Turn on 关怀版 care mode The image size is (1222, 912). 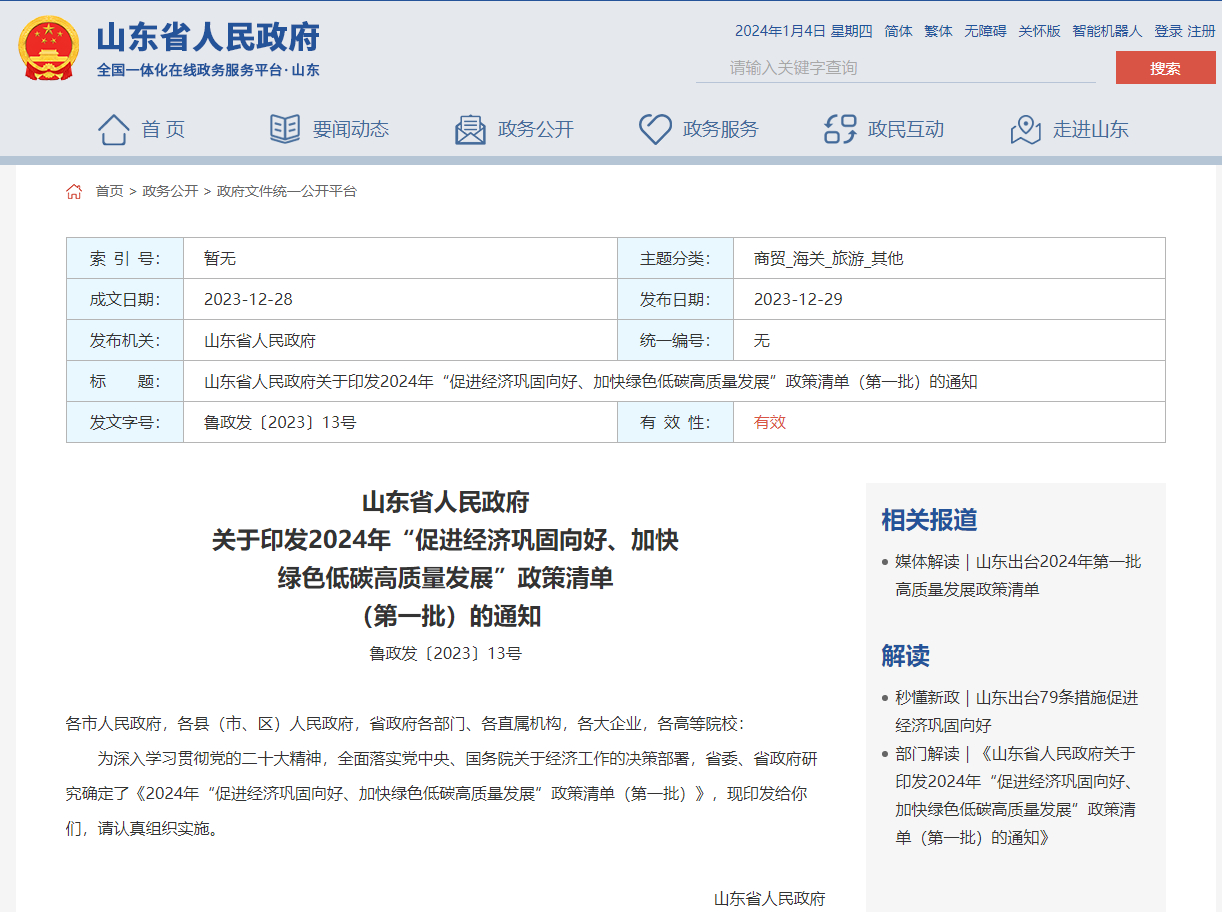click(x=1039, y=31)
